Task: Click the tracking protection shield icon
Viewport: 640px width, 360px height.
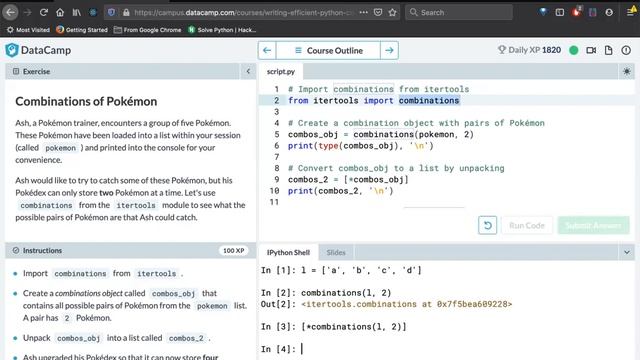Action: 111,12
